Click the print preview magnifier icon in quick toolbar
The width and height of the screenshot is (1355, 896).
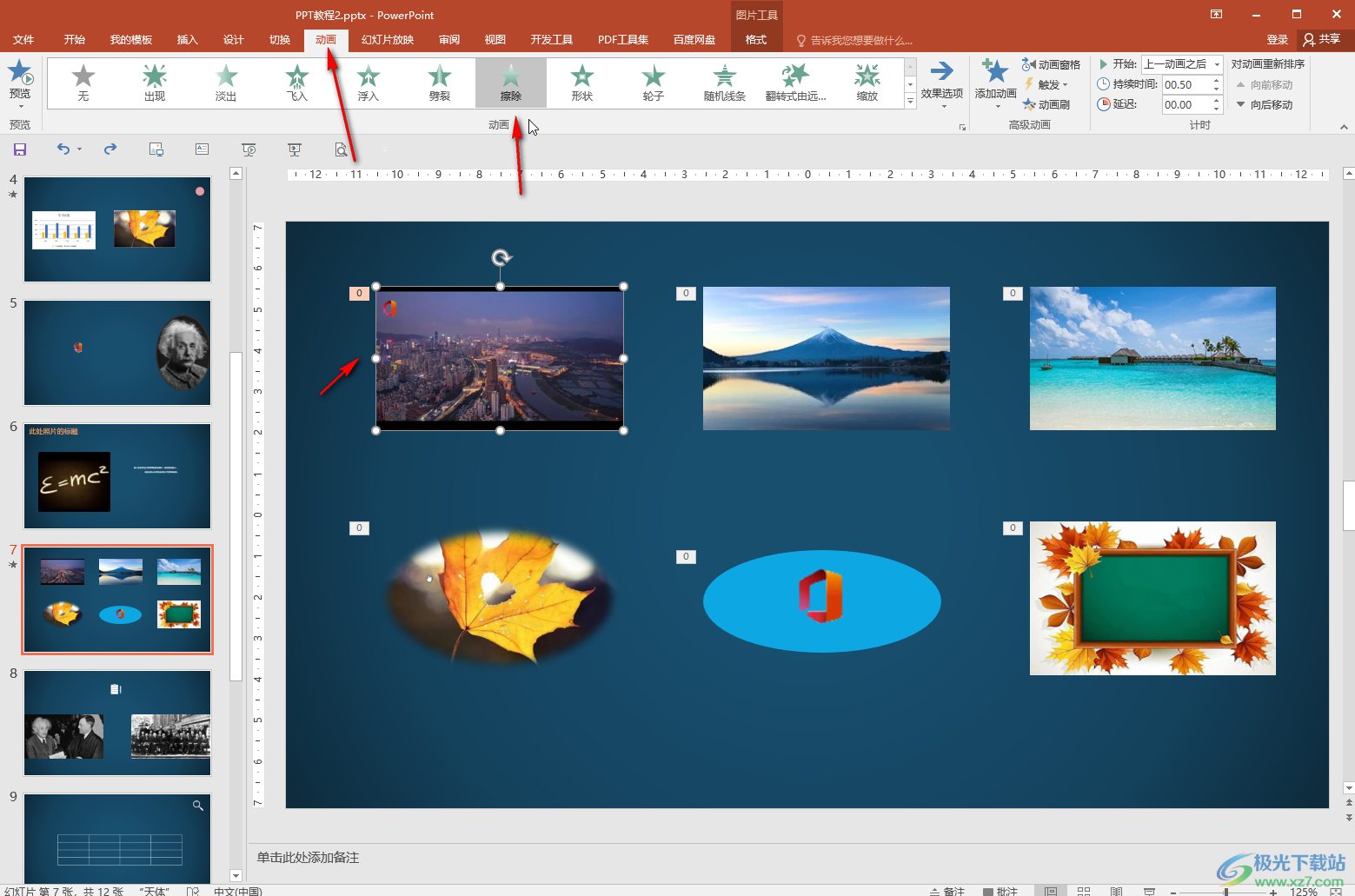342,149
